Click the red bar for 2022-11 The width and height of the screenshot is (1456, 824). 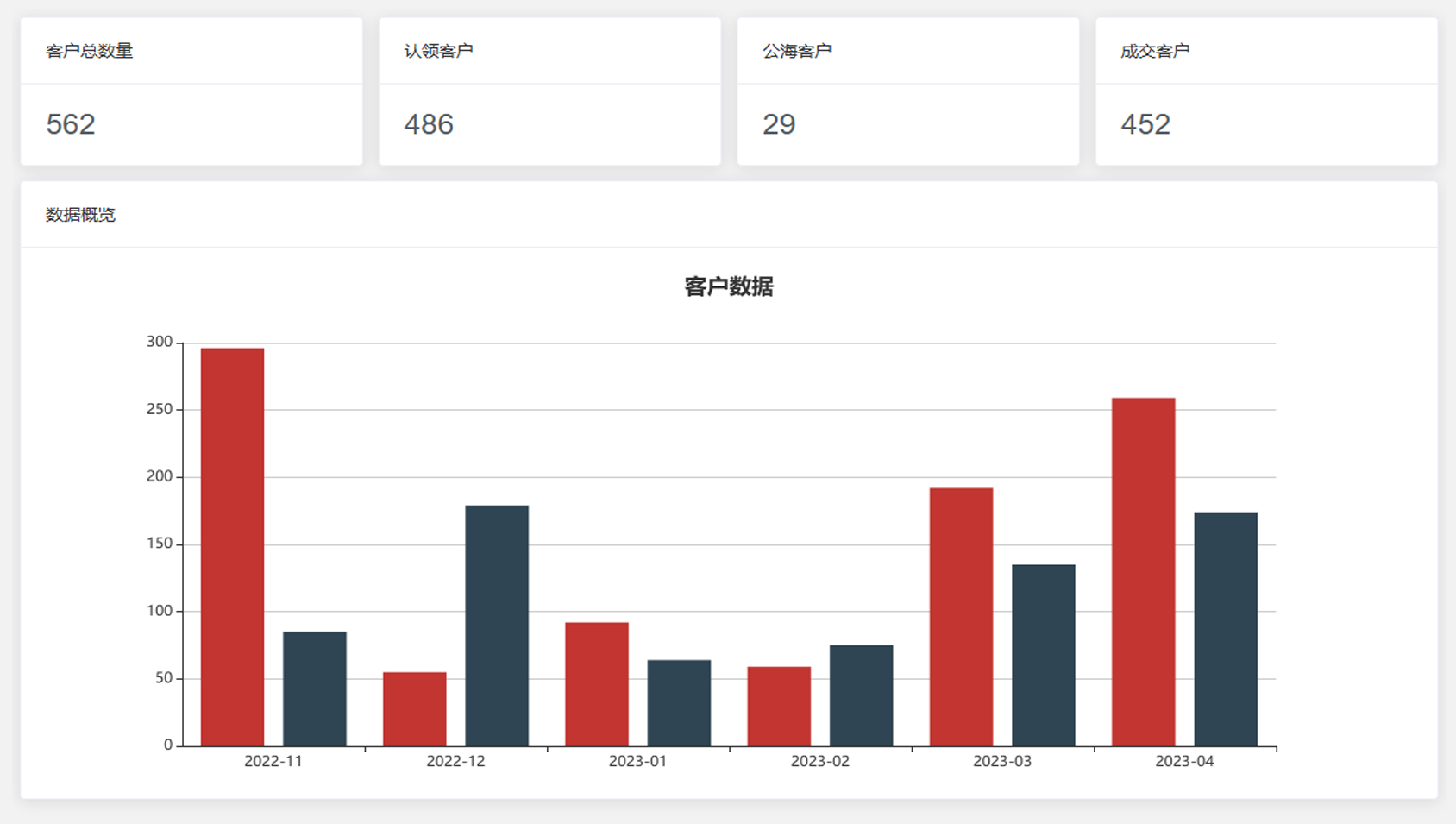coord(232,547)
